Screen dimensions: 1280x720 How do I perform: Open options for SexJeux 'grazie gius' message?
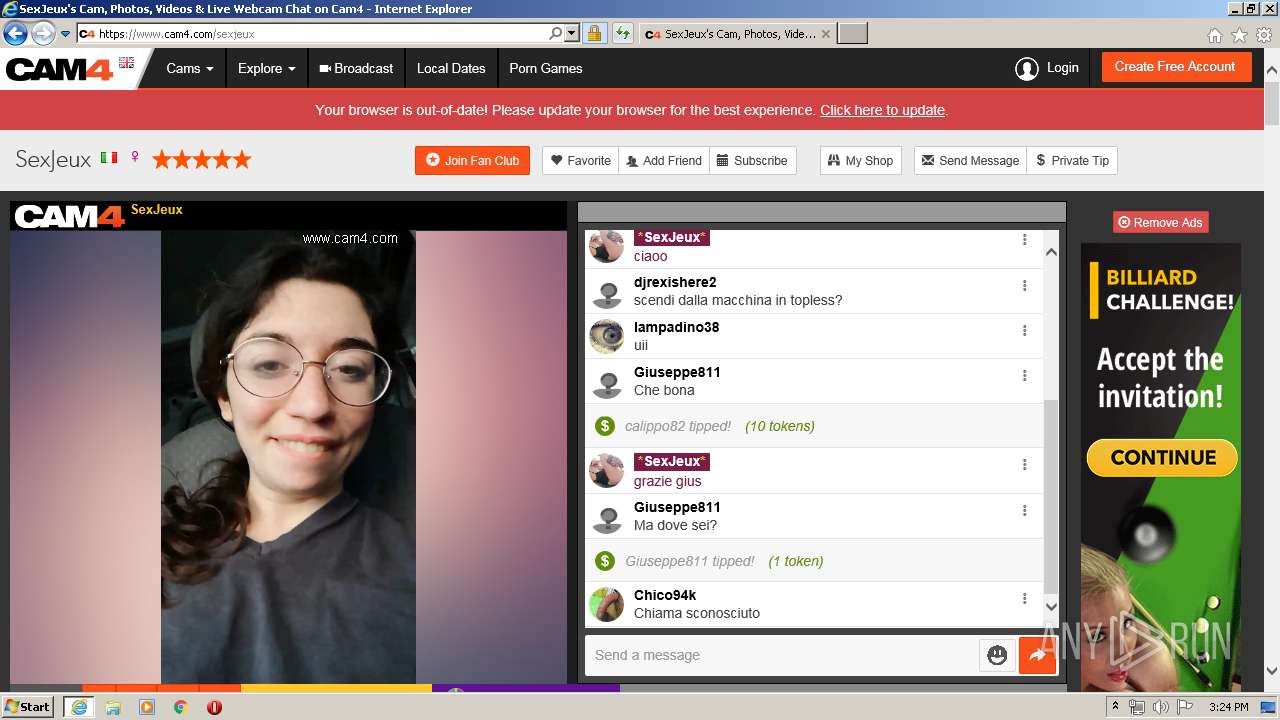click(x=1024, y=464)
